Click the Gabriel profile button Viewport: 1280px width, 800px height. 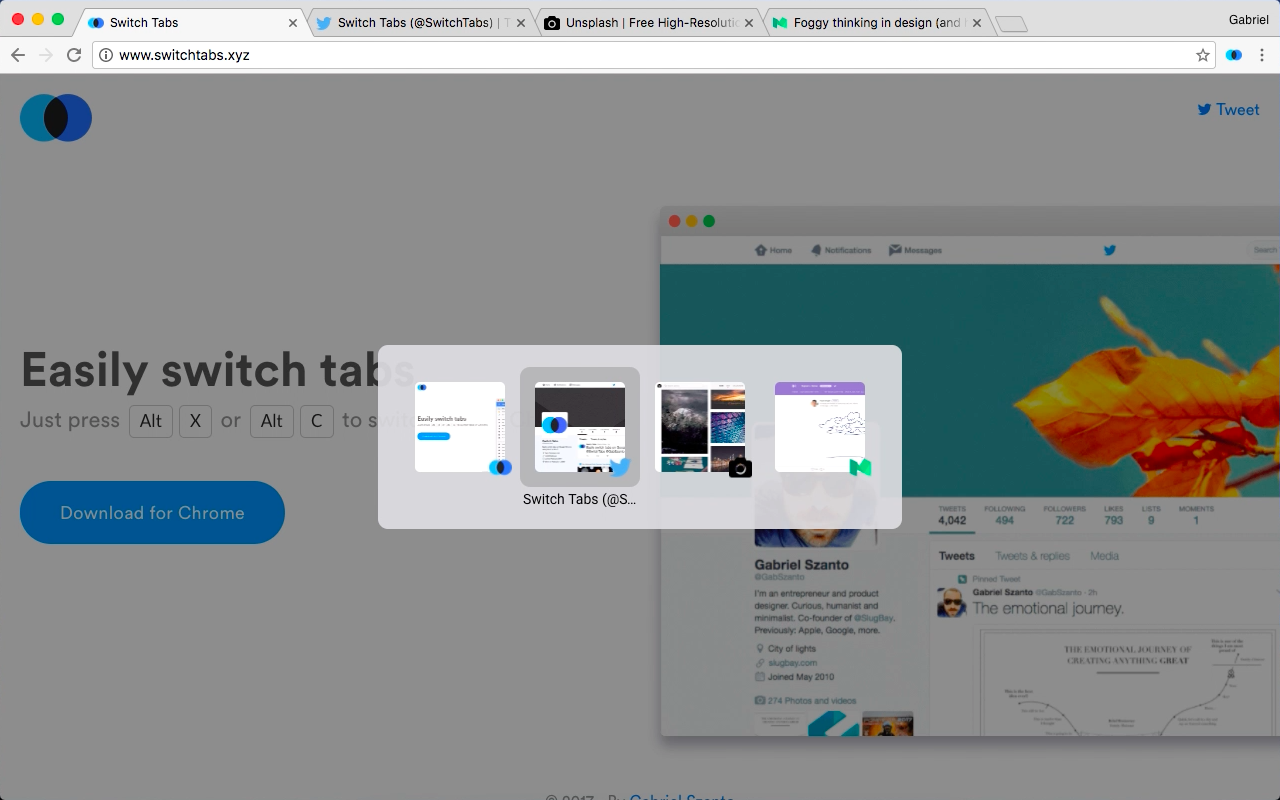coord(1249,20)
